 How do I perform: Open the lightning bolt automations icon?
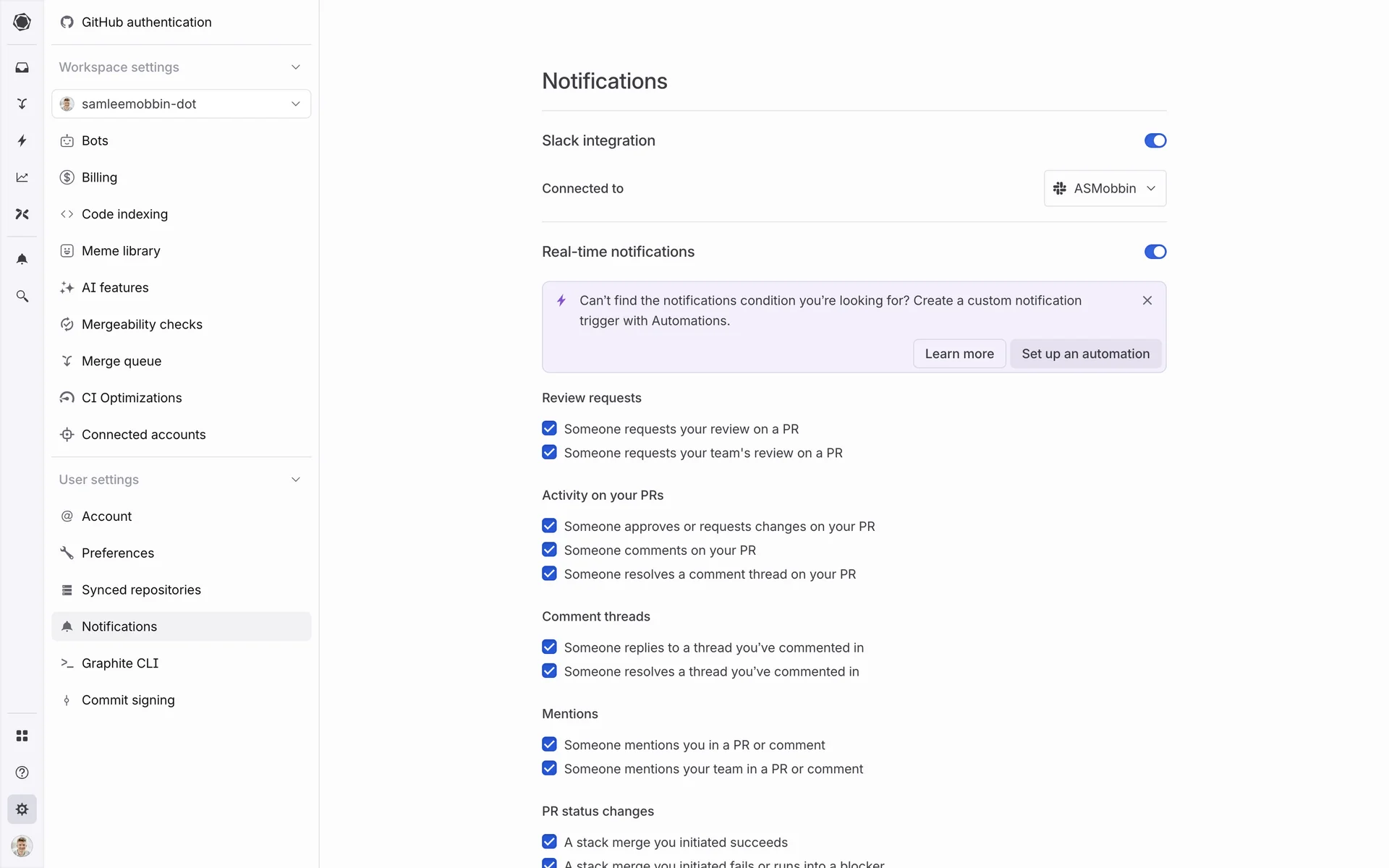coord(22,140)
